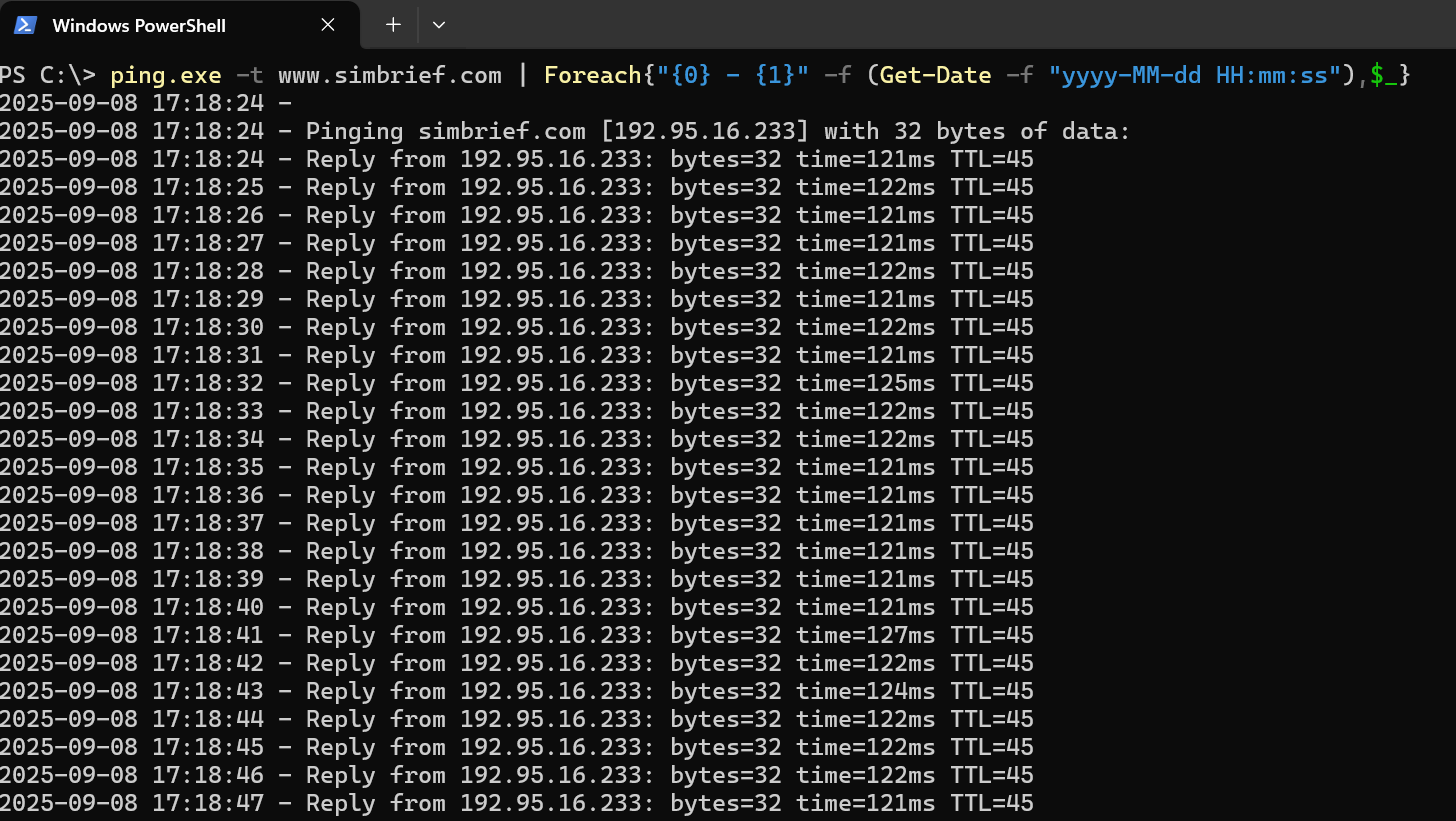The image size is (1456, 821).
Task: Click the ping.exe command text
Action: click(166, 75)
